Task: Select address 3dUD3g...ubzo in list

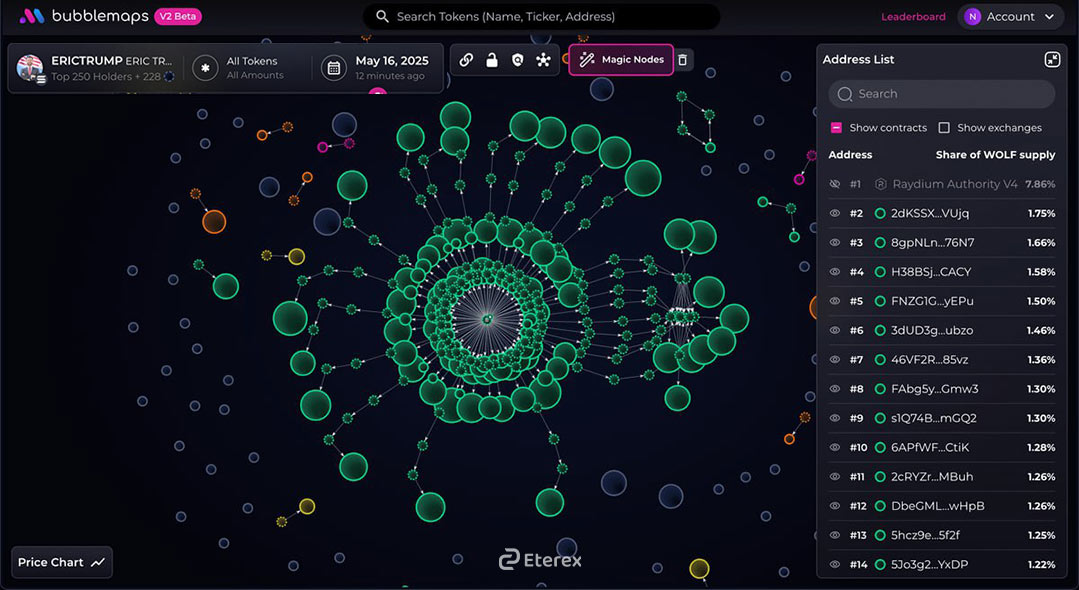Action: point(932,330)
